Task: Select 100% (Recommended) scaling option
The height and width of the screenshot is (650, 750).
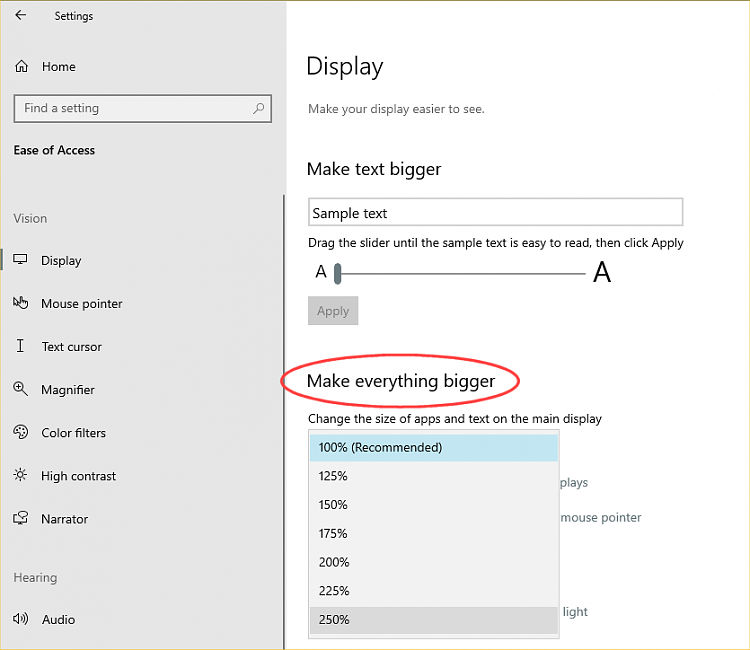Action: (x=434, y=447)
